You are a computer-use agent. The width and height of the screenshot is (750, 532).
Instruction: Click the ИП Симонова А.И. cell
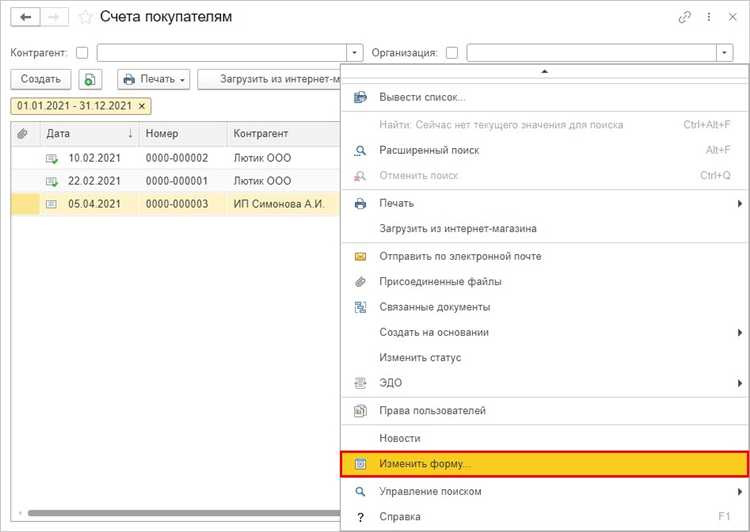pyautogui.click(x=279, y=204)
